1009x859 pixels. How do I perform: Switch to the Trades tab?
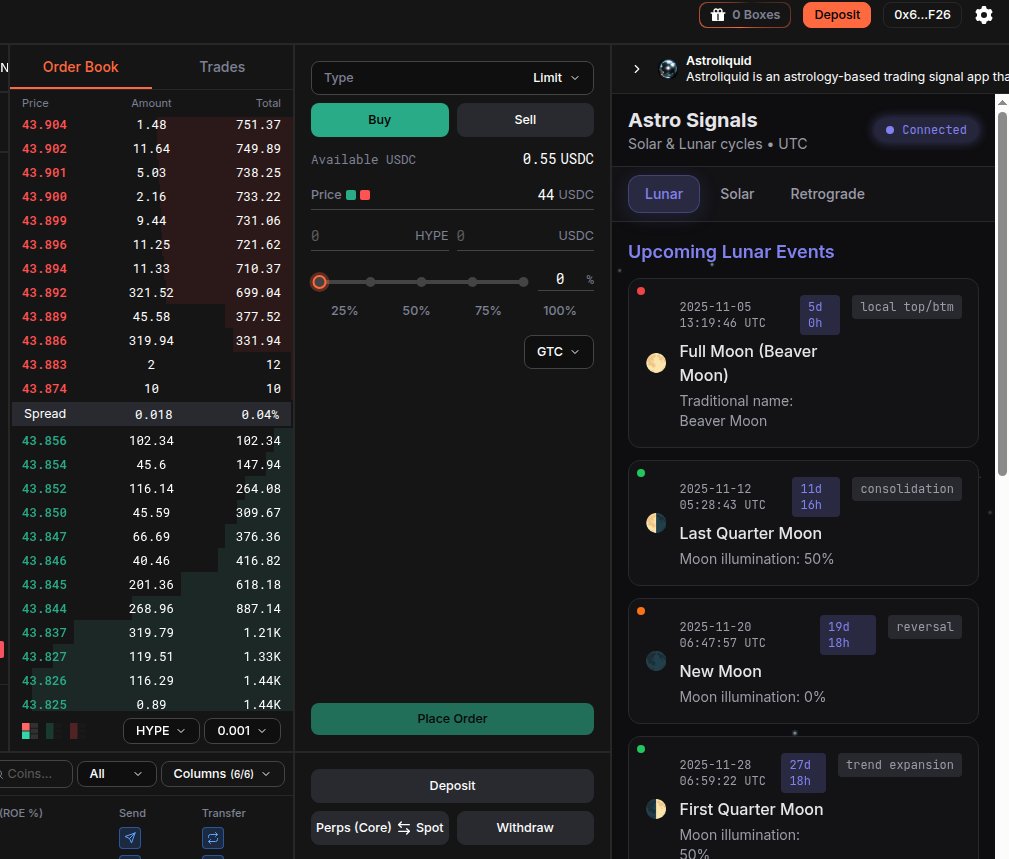tap(222, 67)
